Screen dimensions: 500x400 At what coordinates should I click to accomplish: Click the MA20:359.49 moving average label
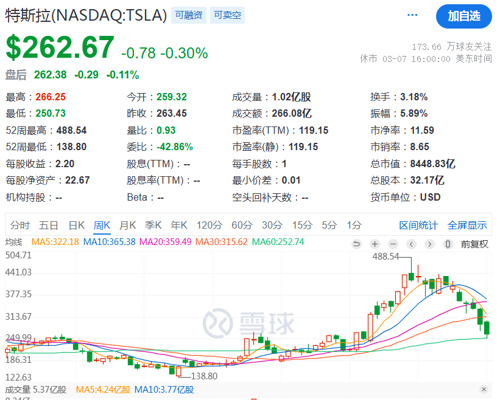tap(165, 242)
